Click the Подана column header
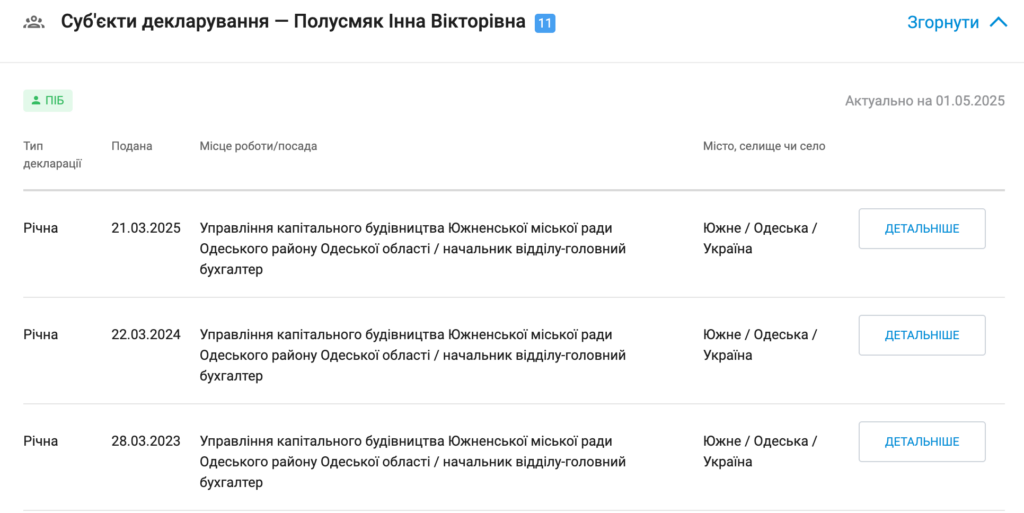Viewport: 1024px width, 513px height. click(x=132, y=146)
